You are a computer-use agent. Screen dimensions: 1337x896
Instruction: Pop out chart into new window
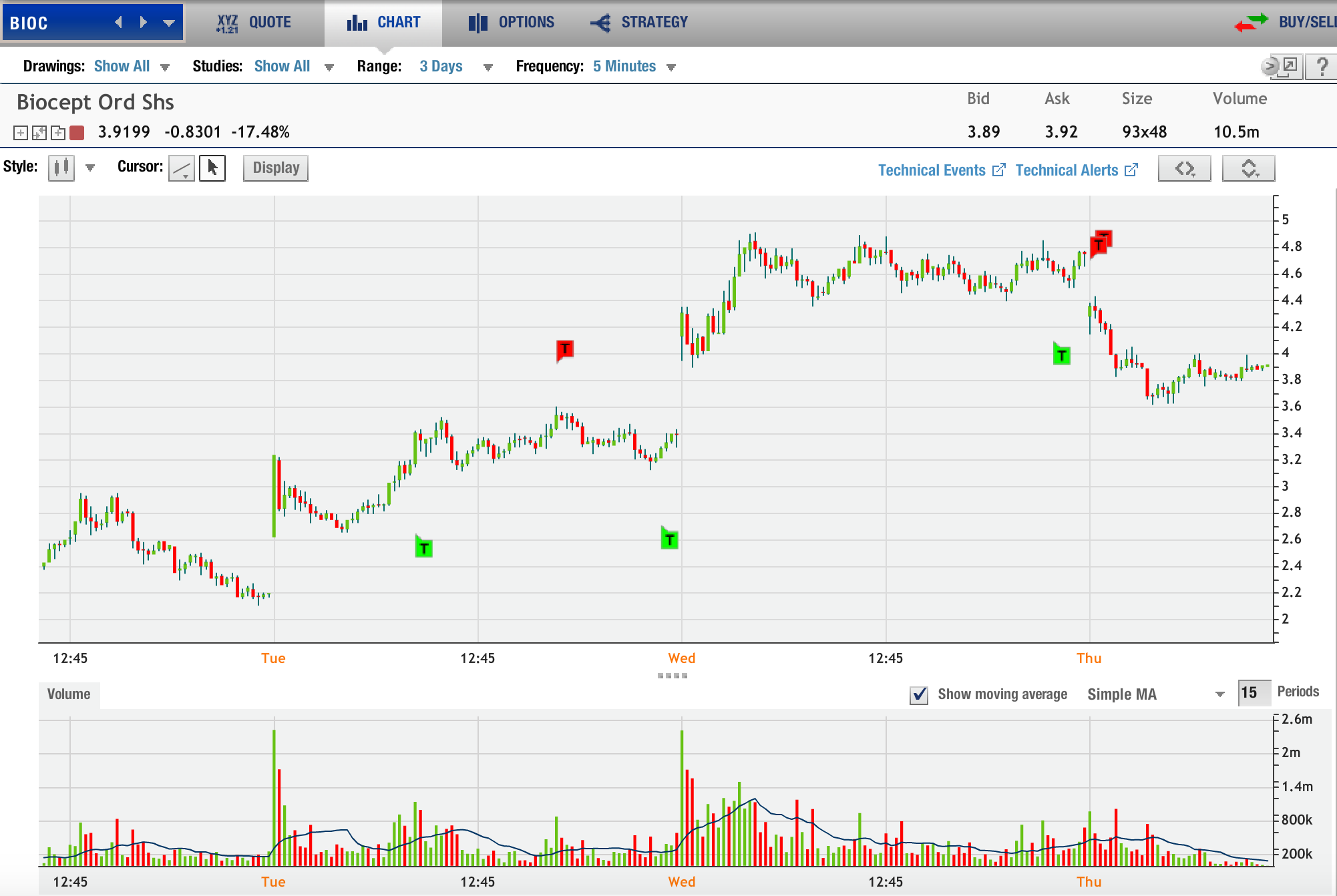[1289, 66]
